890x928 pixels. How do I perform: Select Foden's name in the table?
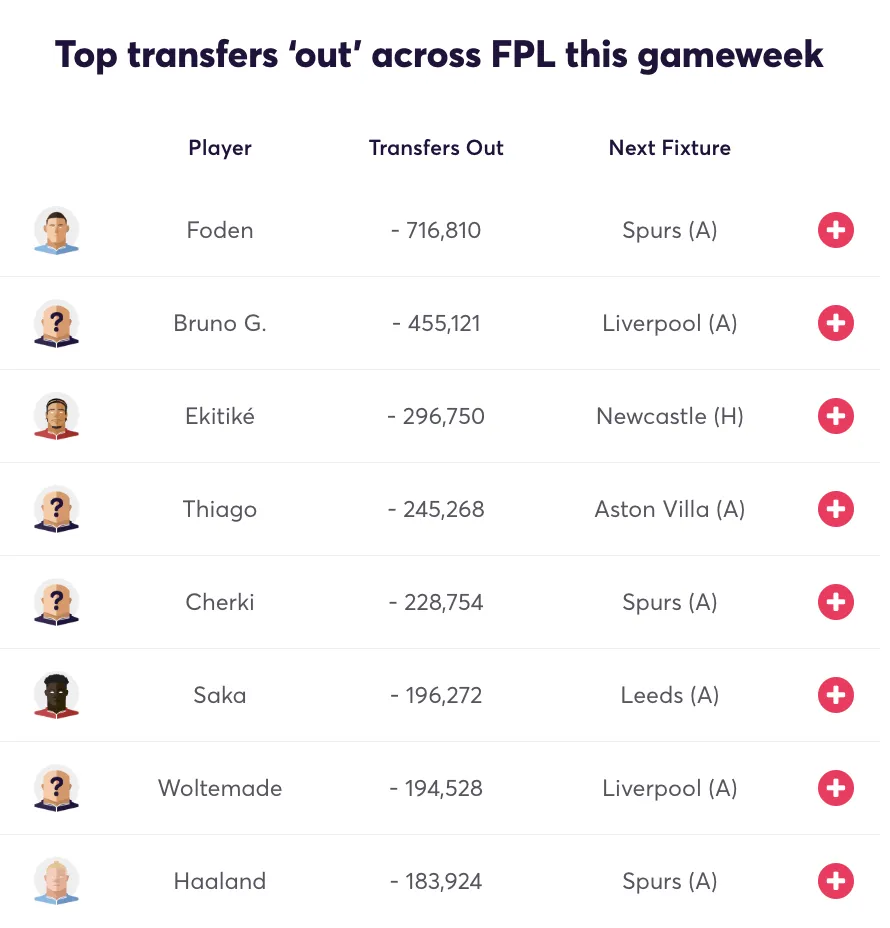pyautogui.click(x=220, y=230)
